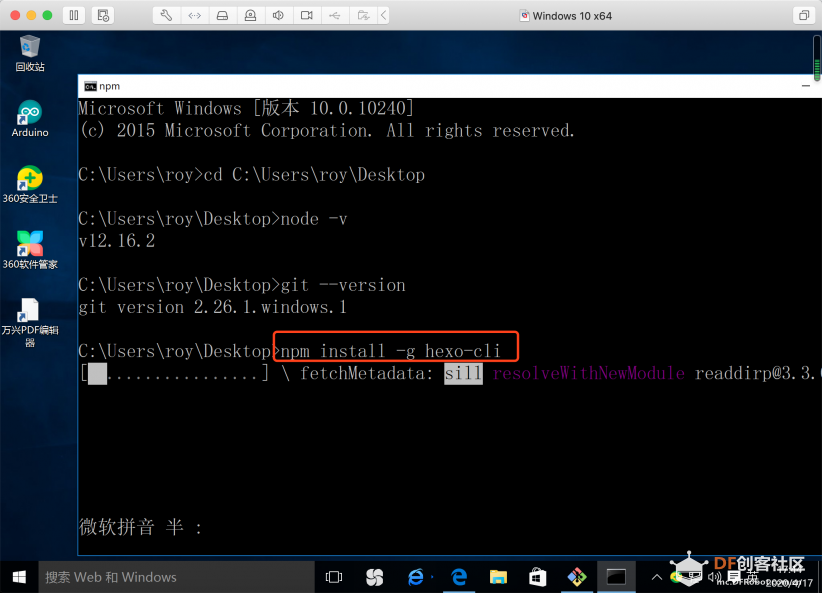The height and width of the screenshot is (593, 822).
Task: Click the readdirp@3.3 package text
Action: pos(756,373)
